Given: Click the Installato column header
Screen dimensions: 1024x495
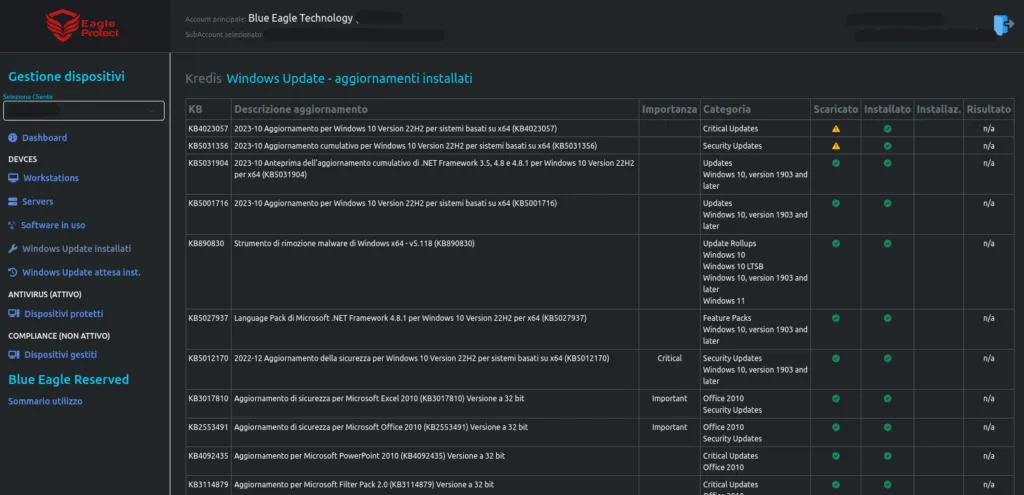Looking at the screenshot, I should click(887, 109).
